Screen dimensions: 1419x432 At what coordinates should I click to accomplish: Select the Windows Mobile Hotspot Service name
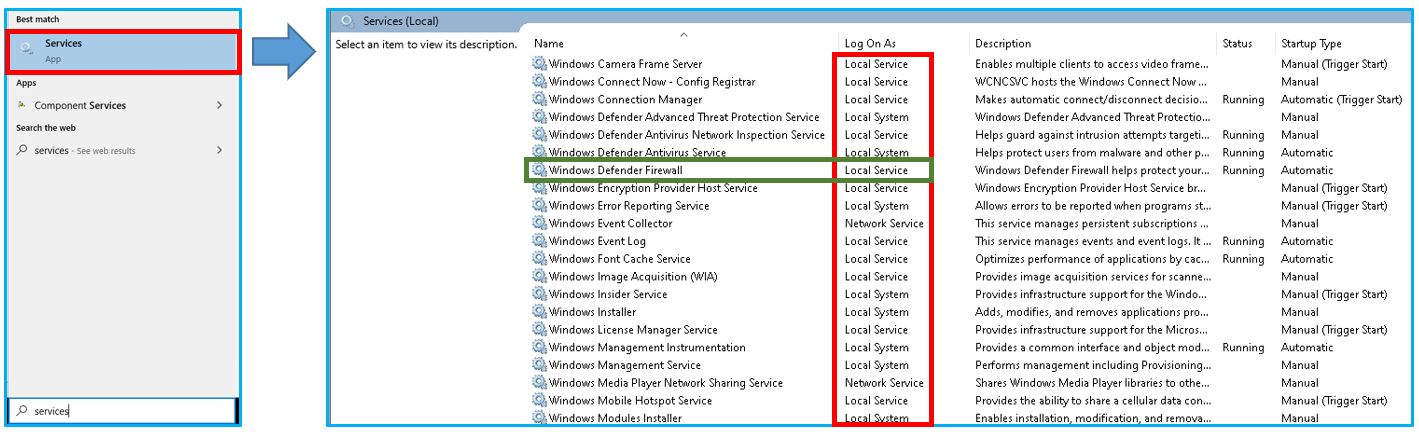click(x=631, y=401)
